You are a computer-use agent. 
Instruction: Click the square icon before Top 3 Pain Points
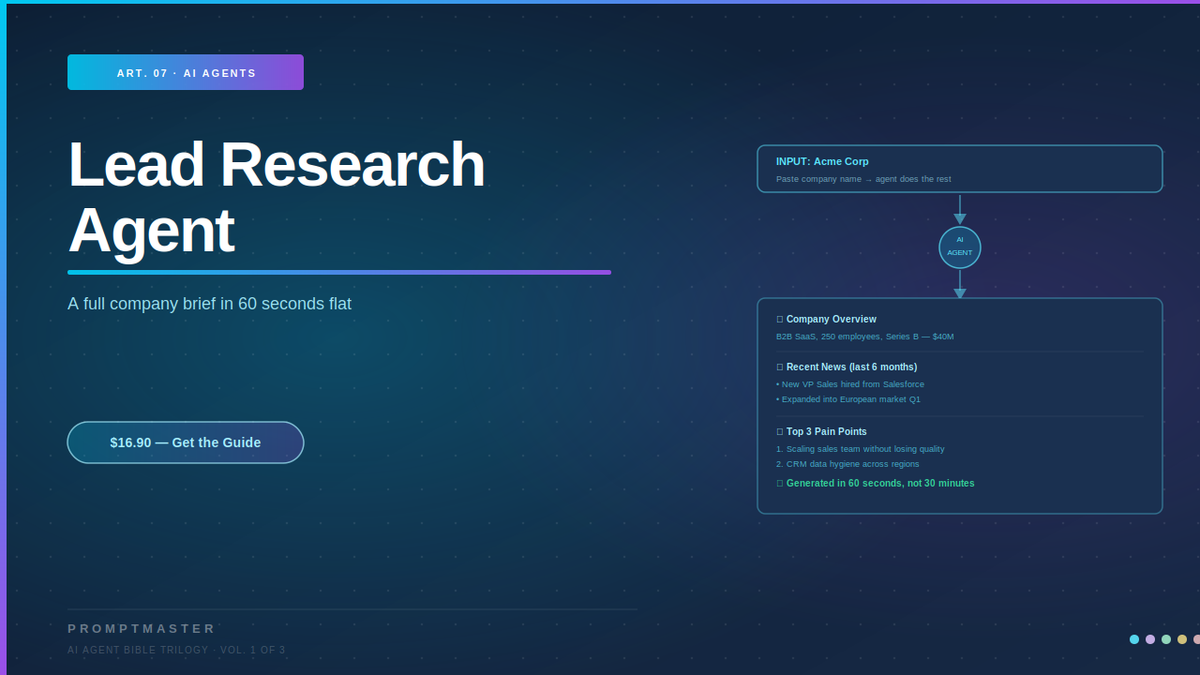pos(780,431)
